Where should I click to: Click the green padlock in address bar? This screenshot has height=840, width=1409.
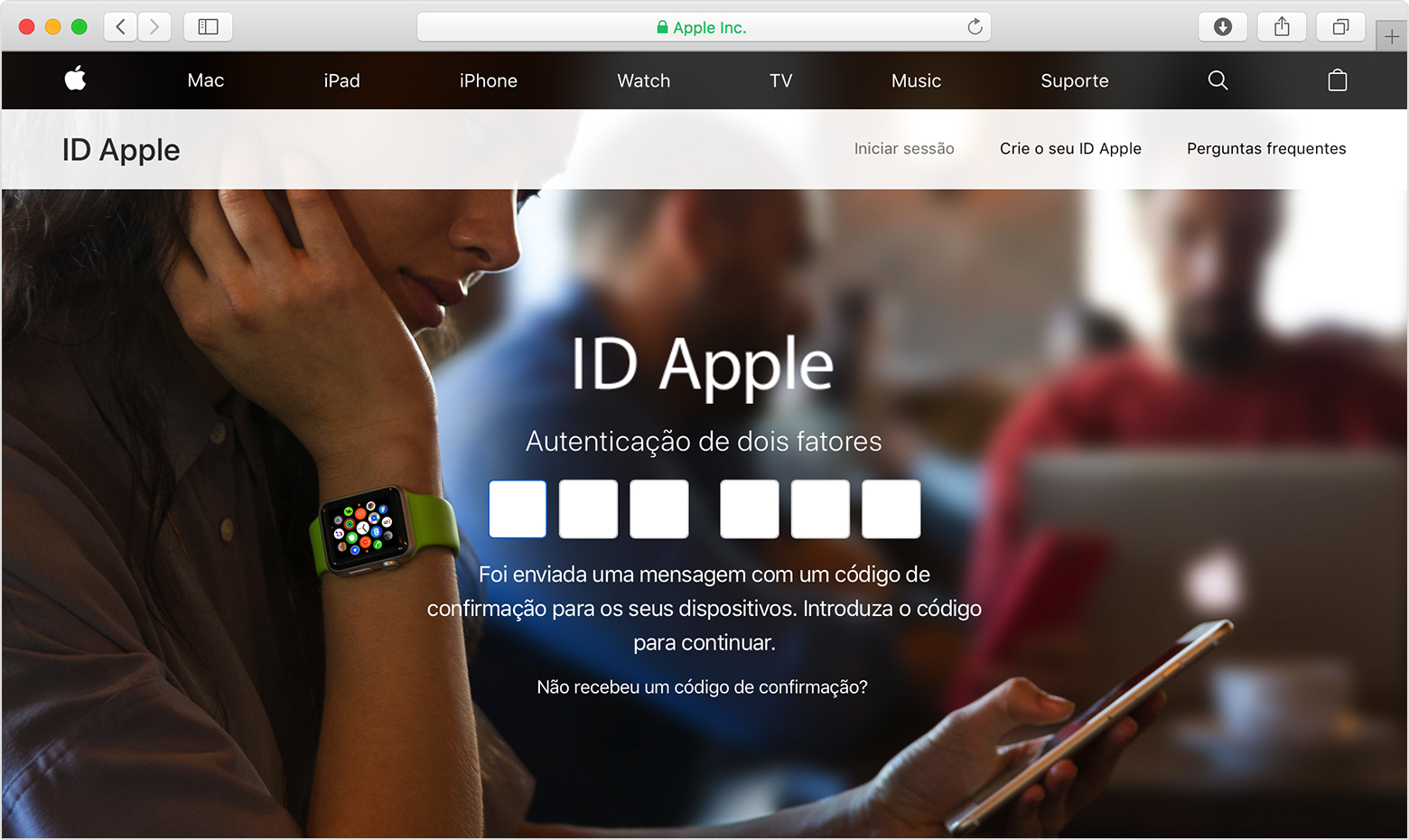[x=662, y=27]
